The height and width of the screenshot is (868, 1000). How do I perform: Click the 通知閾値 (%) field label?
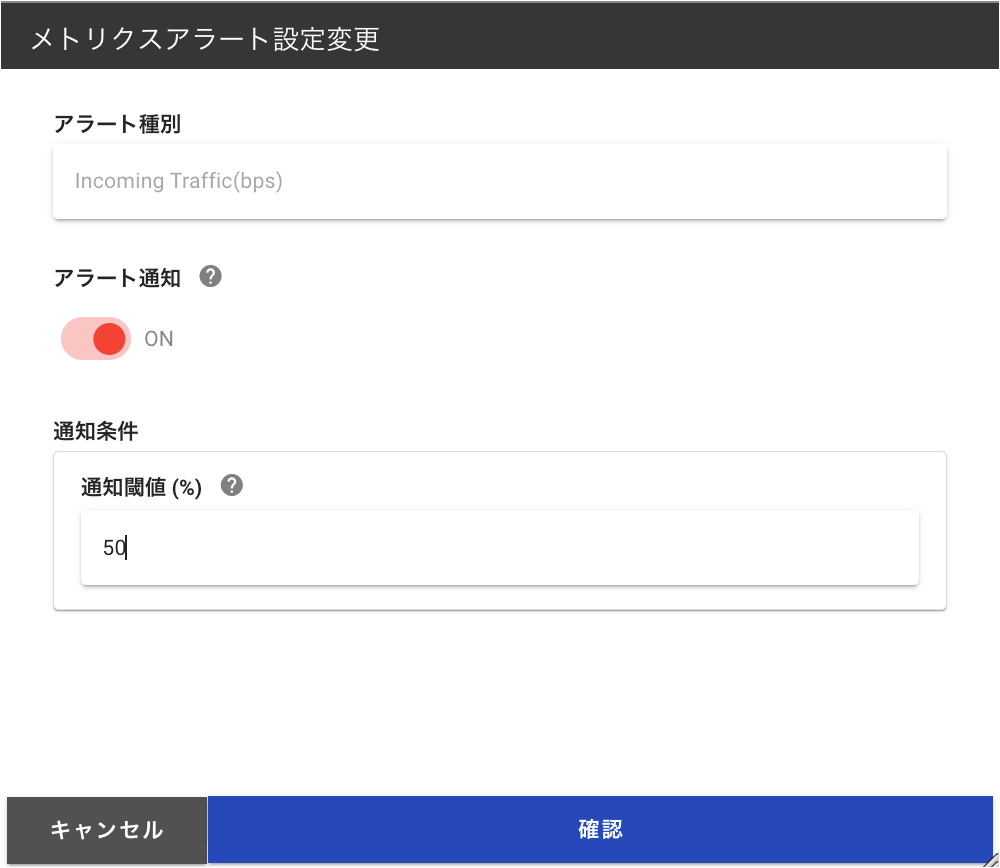(x=142, y=487)
